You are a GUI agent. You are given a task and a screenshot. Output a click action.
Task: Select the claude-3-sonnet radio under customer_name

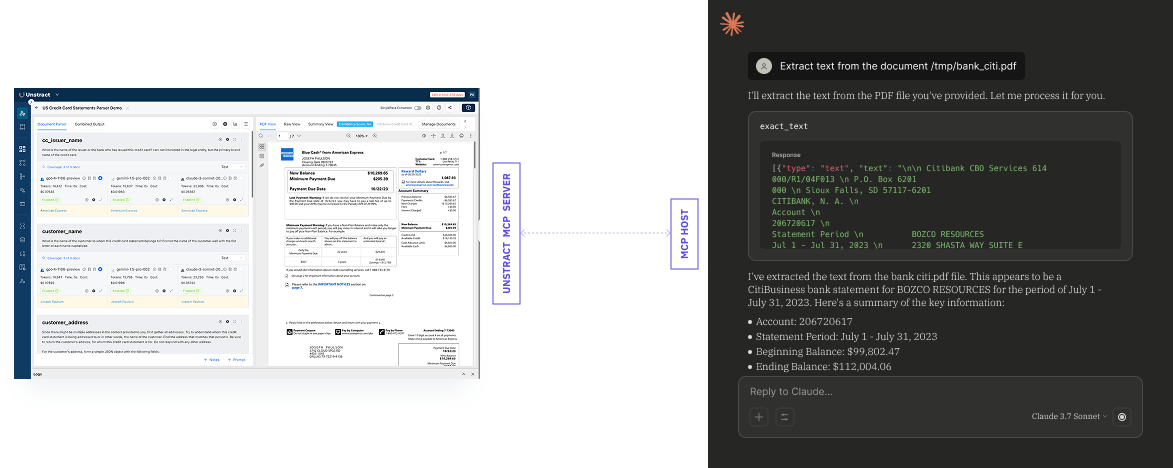240,269
